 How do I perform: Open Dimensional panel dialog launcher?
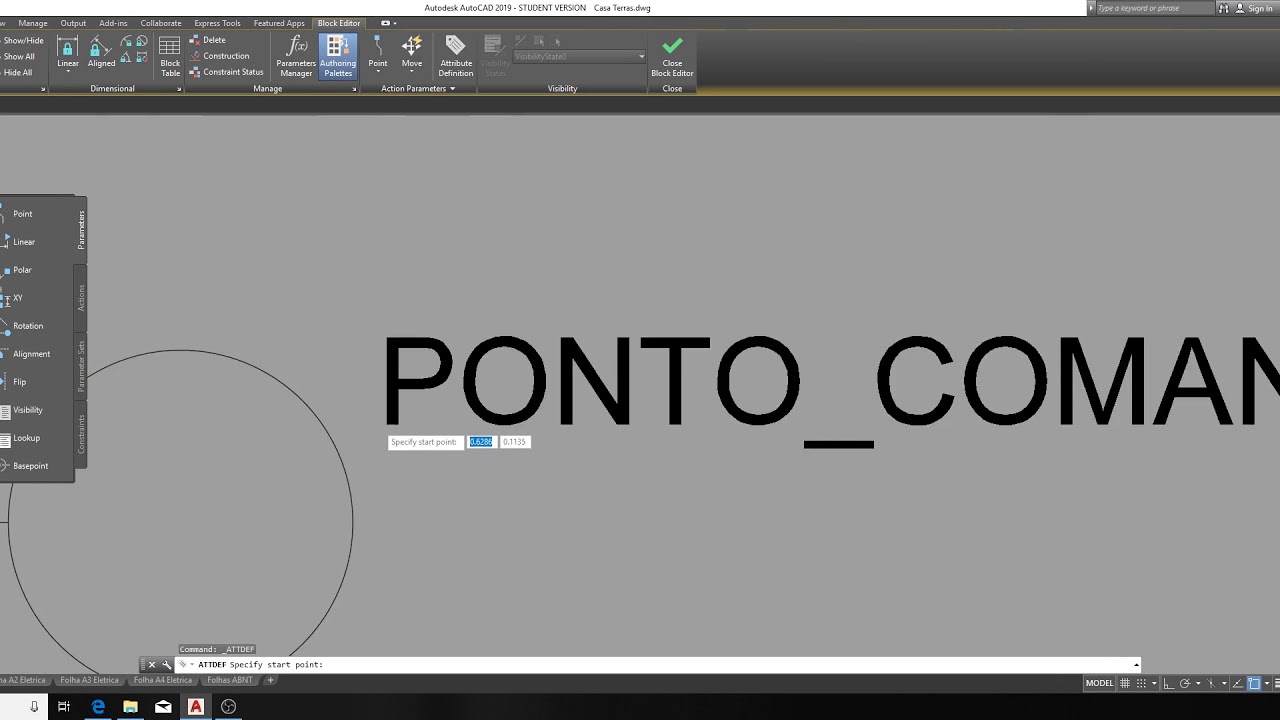click(179, 90)
